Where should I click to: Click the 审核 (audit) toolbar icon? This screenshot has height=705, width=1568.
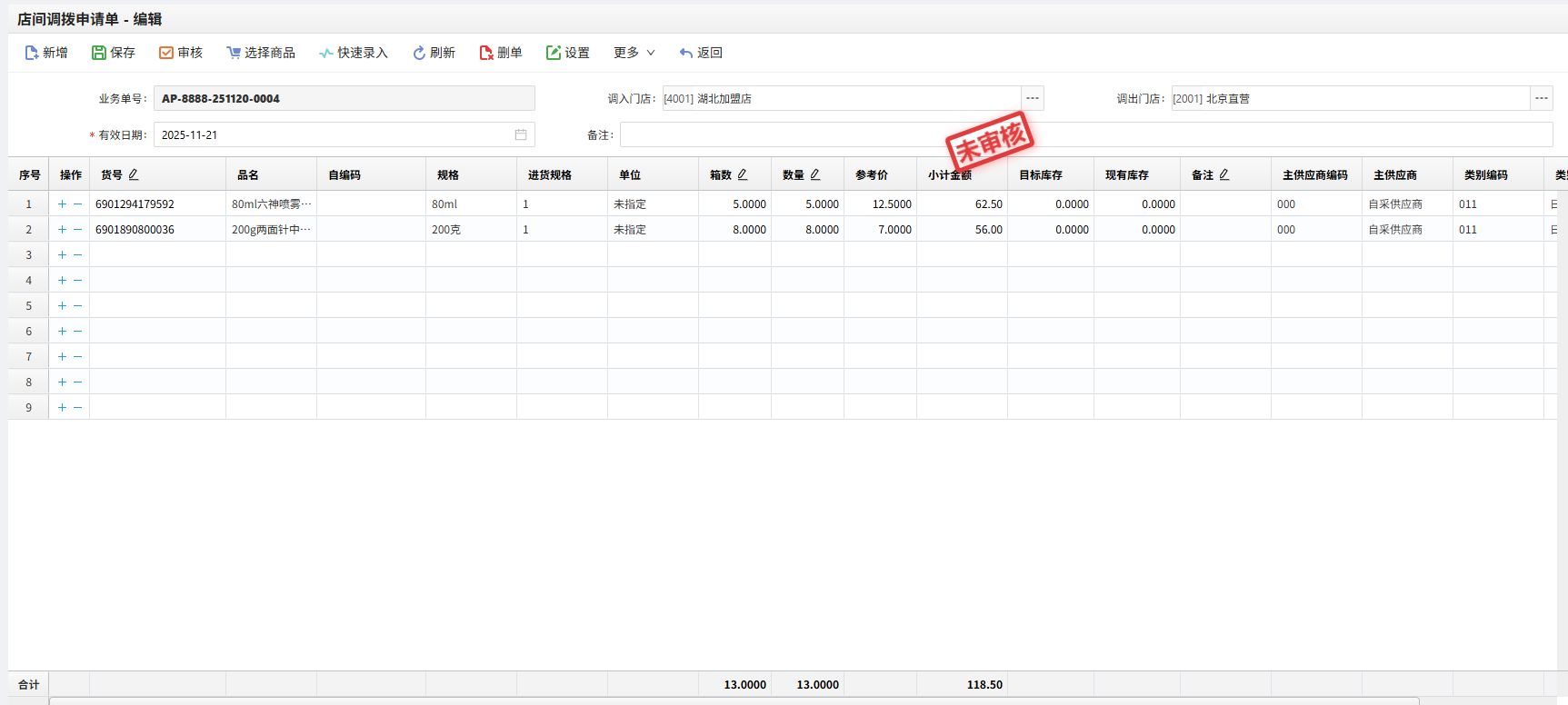point(166,53)
